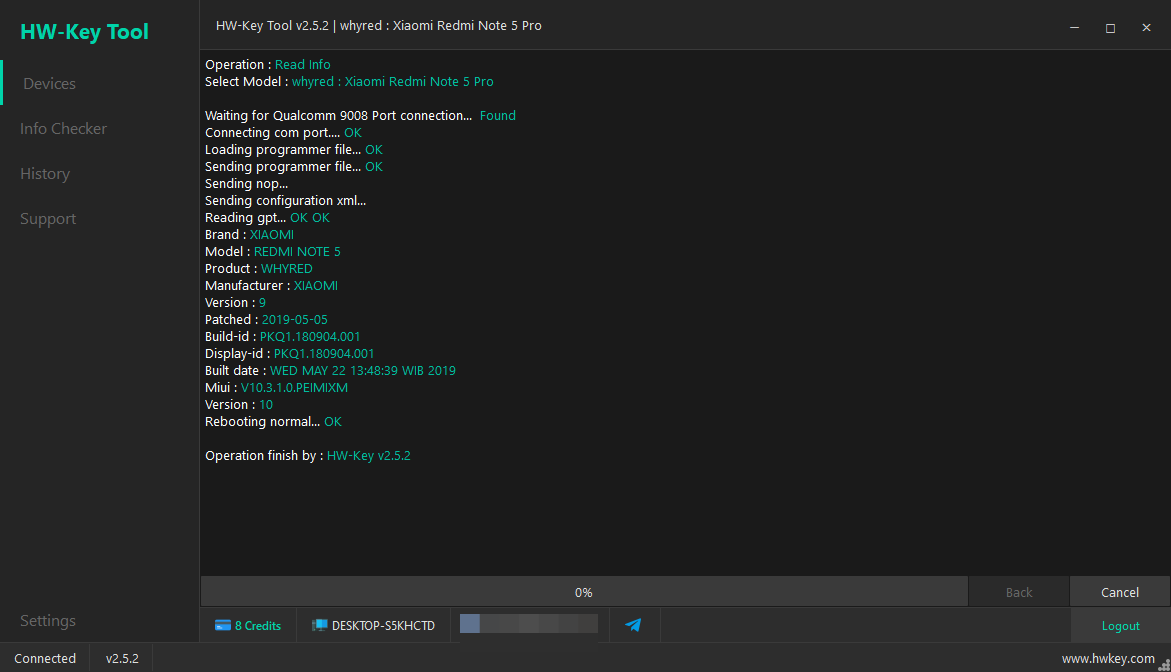Click the credits card icon
The image size is (1171, 672).
[x=223, y=626]
